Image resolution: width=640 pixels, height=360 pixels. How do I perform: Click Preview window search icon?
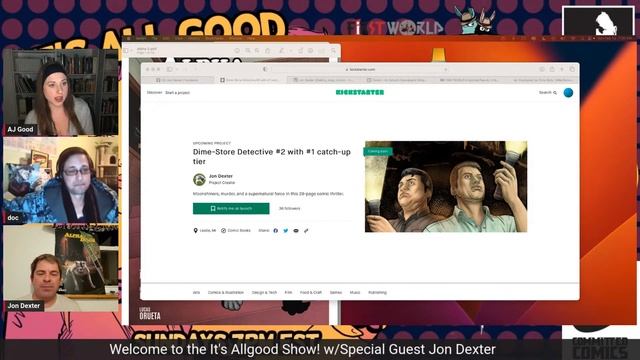pos(333,51)
